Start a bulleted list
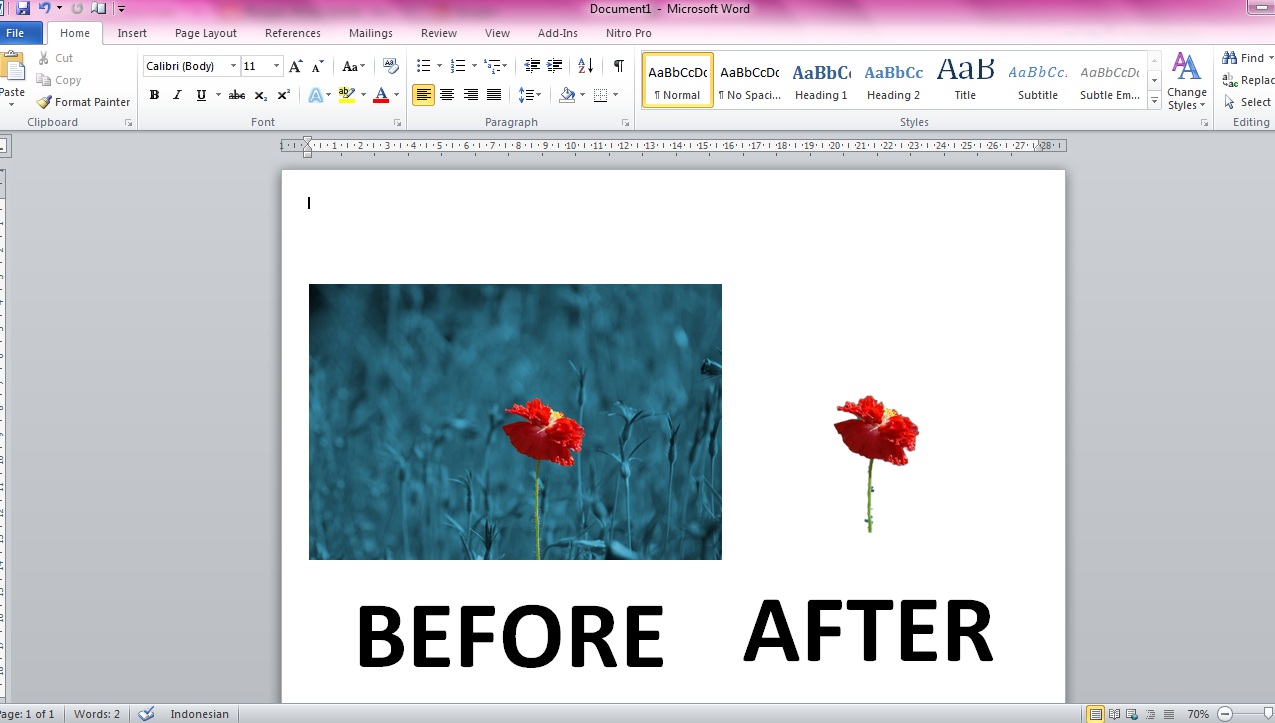 tap(423, 66)
